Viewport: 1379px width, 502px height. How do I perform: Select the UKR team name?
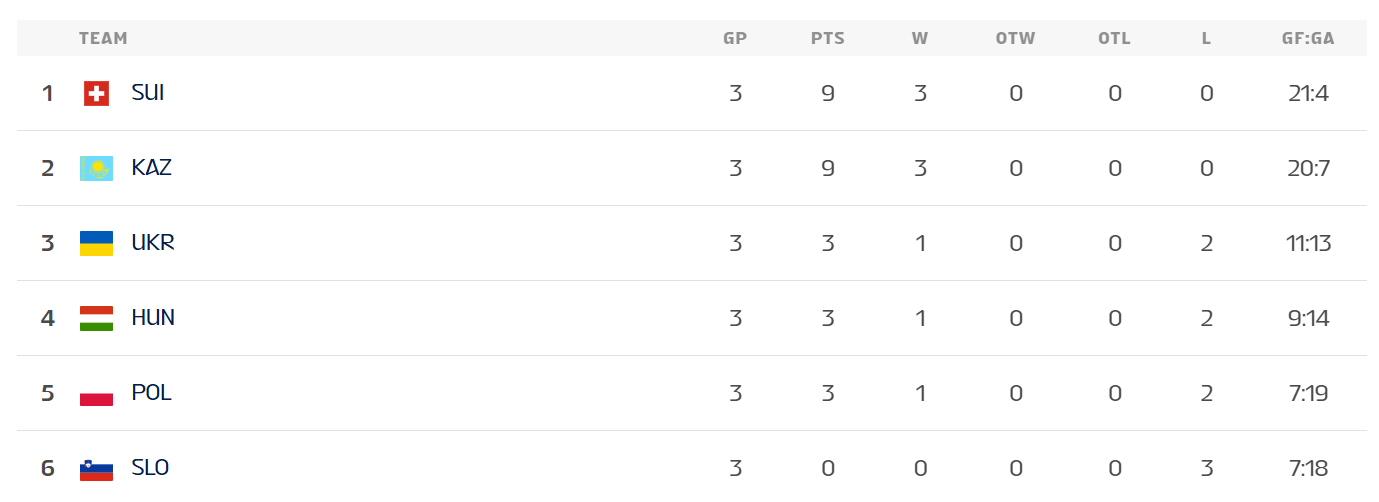[153, 243]
